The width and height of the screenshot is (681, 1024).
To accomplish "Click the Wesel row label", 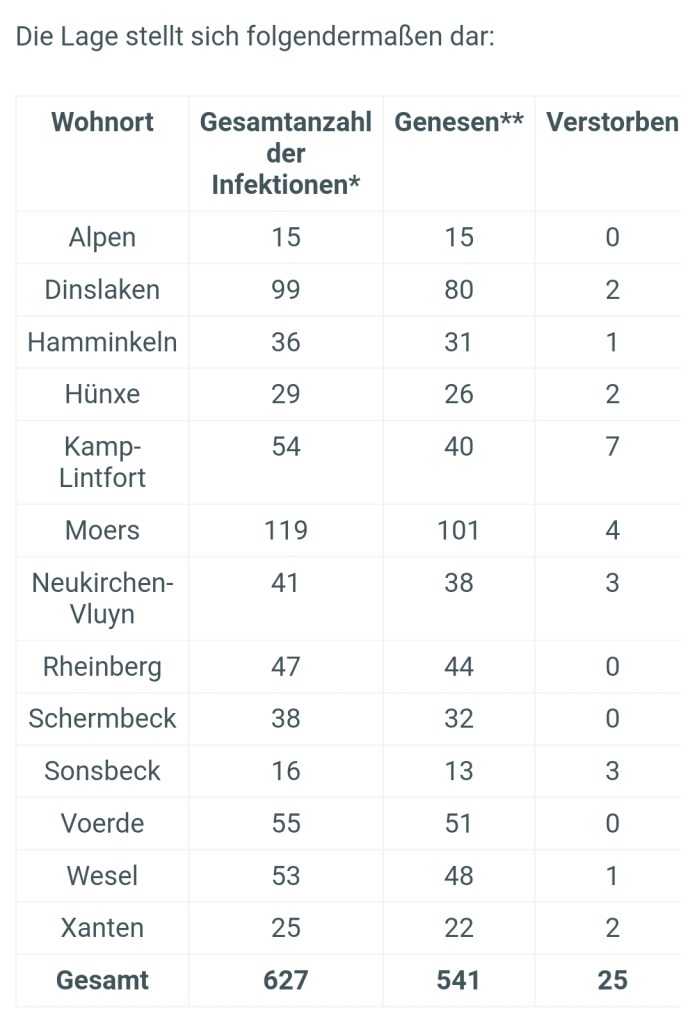I will pyautogui.click(x=102, y=876).
